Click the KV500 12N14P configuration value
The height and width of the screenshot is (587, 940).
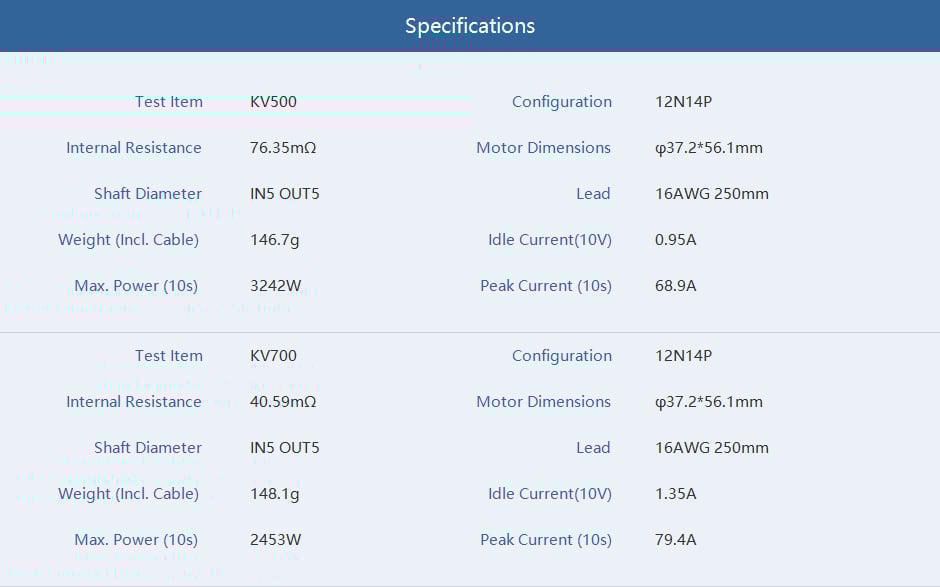pyautogui.click(x=683, y=102)
